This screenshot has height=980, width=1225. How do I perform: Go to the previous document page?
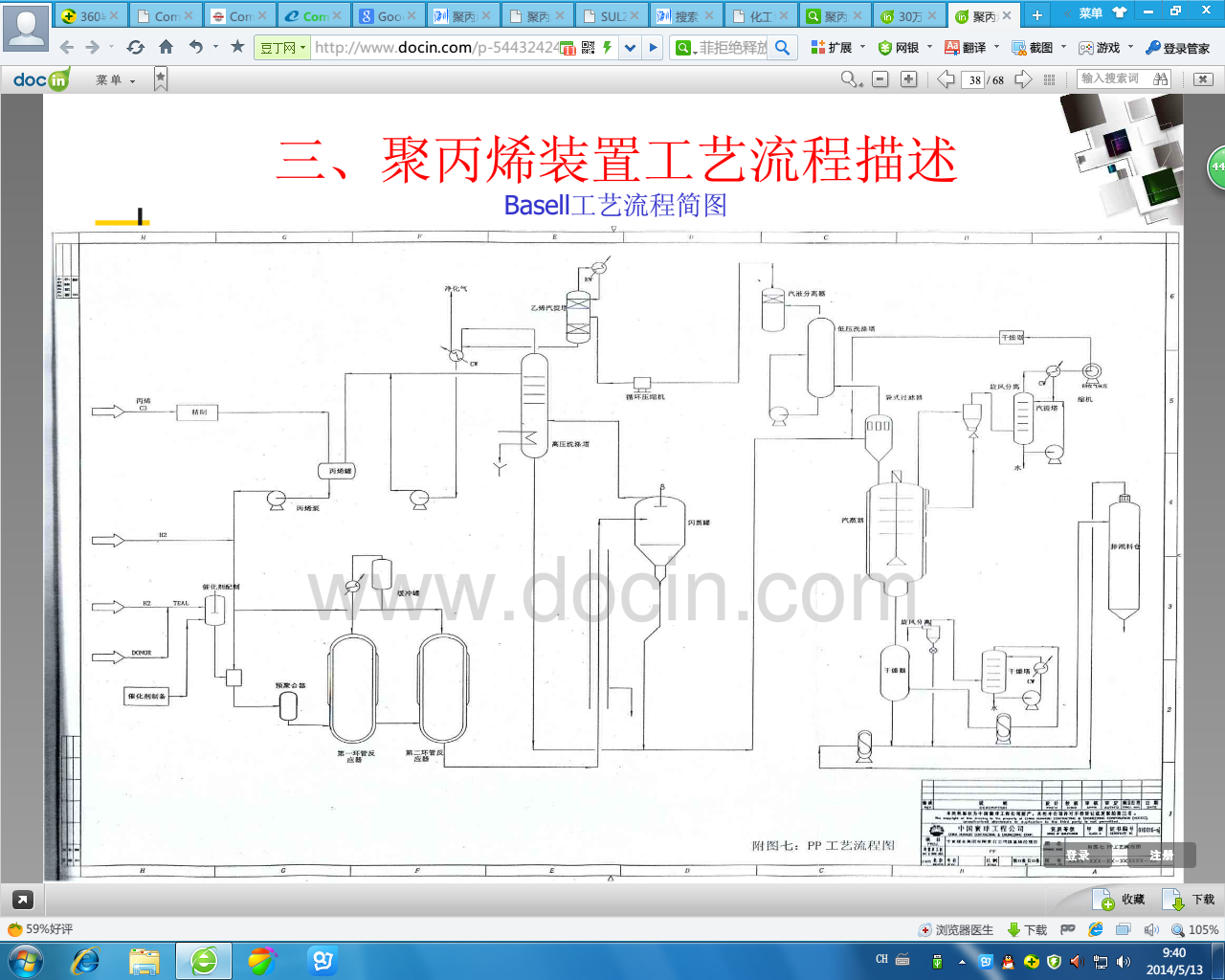click(946, 79)
